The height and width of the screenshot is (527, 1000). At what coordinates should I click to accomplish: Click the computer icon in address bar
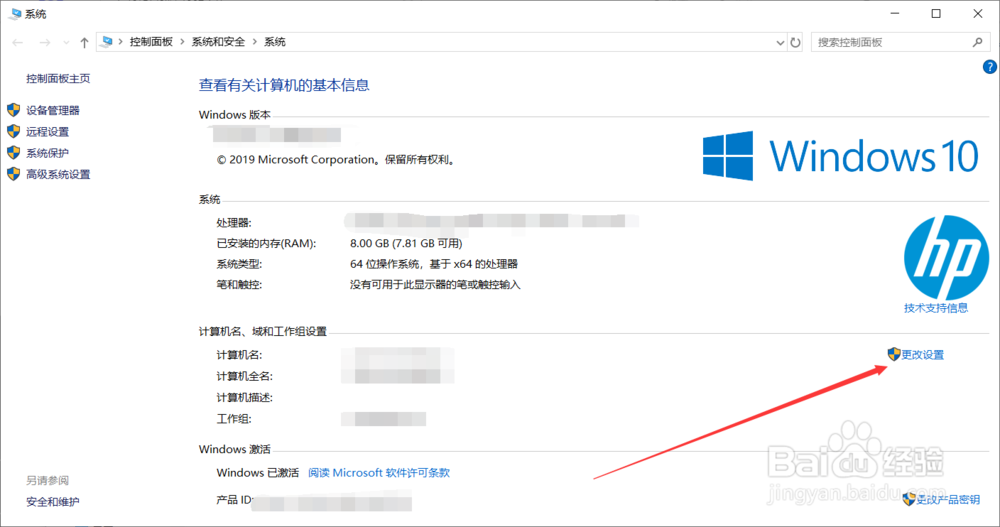[107, 41]
